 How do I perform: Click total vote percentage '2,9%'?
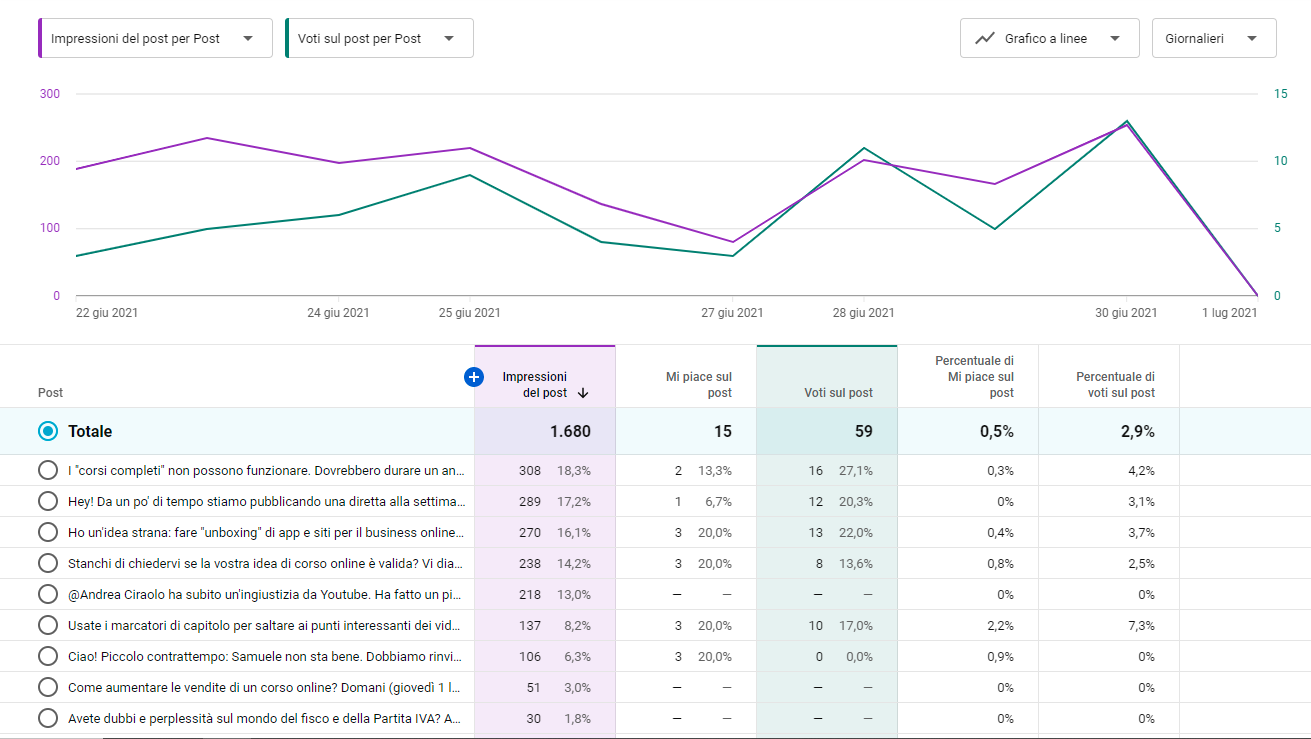1136,431
